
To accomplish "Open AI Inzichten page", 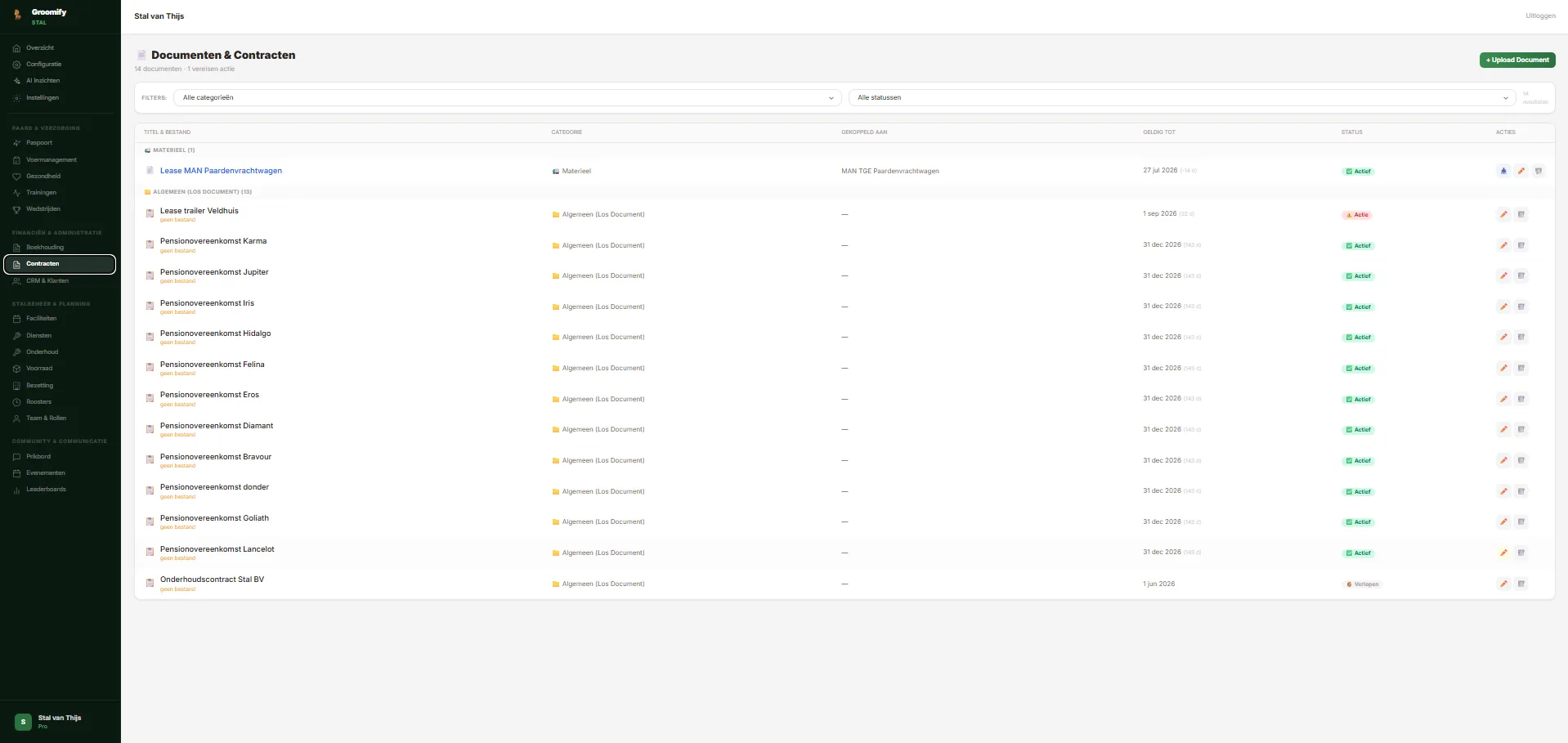I will 60,80.
